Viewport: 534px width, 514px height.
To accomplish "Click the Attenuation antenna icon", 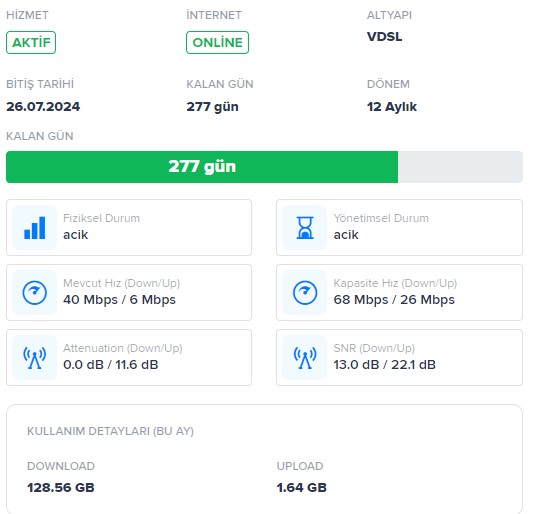I will (x=34, y=358).
